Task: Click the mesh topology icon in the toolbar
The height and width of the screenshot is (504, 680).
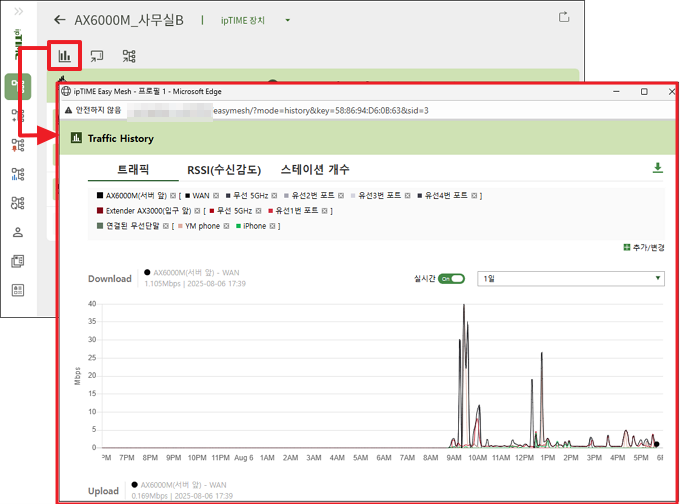Action: [129, 56]
